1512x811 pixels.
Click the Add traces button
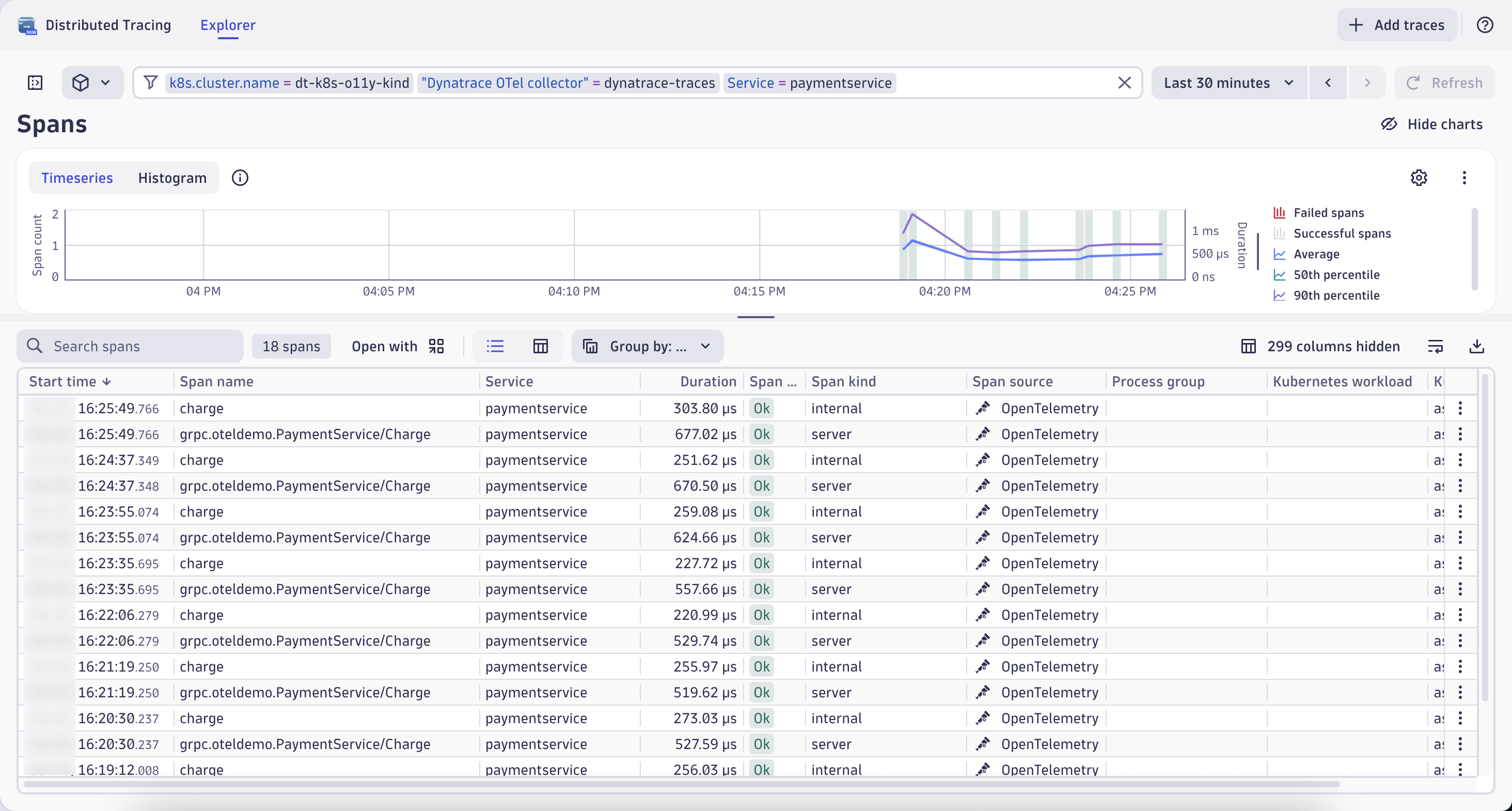1397,25
